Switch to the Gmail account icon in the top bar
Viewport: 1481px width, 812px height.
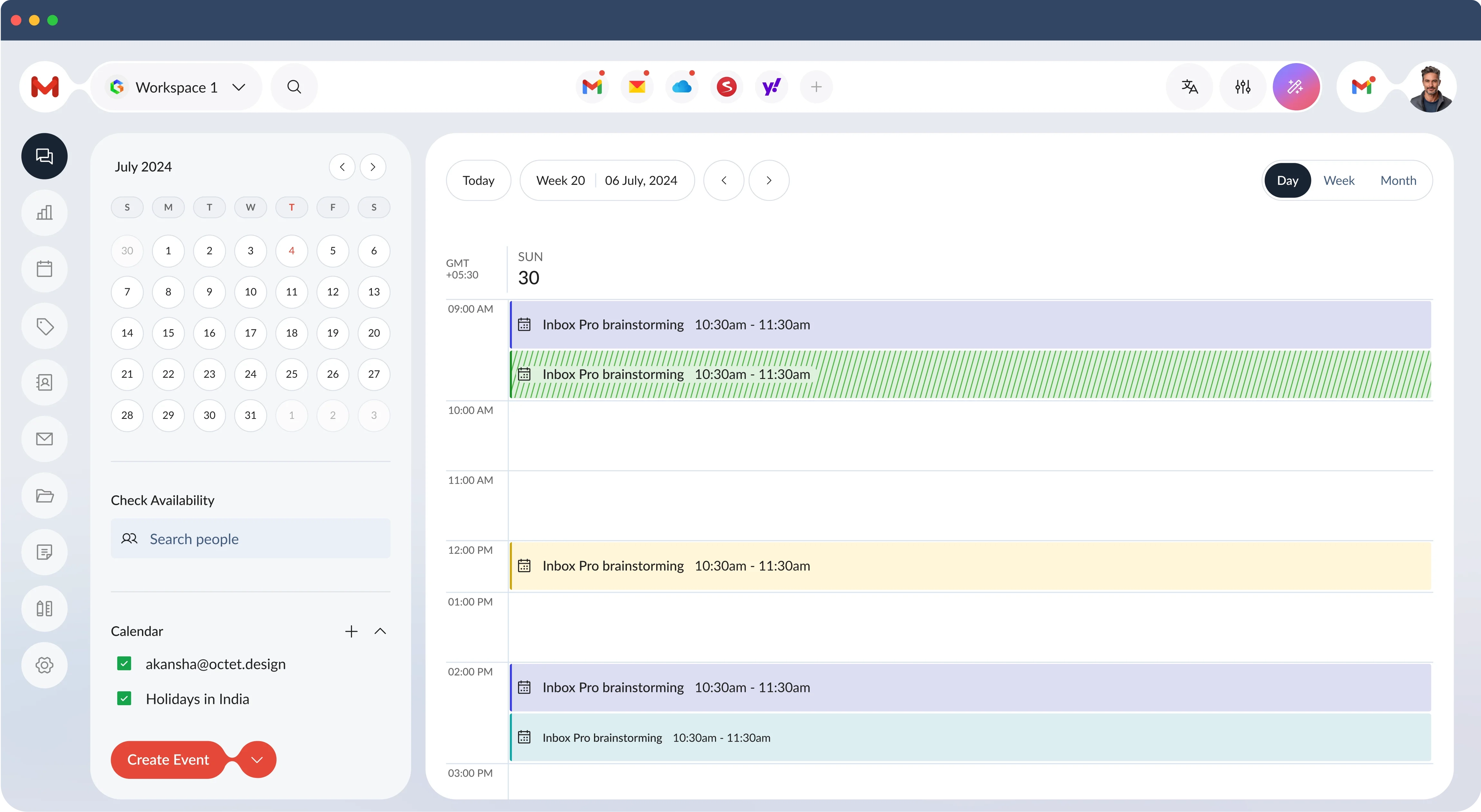(x=592, y=87)
